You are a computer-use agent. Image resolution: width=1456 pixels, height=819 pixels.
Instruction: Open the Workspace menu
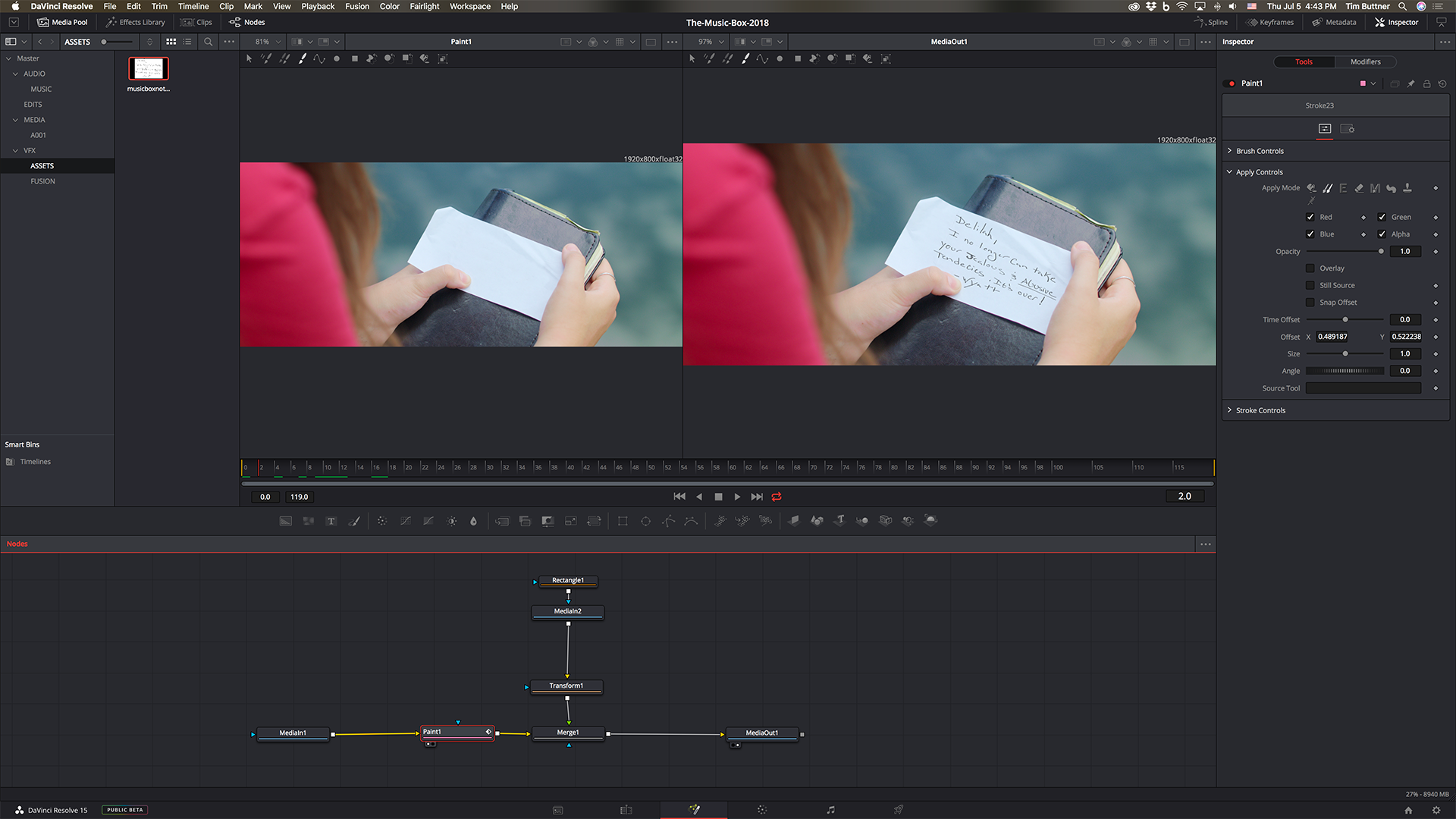tap(470, 6)
